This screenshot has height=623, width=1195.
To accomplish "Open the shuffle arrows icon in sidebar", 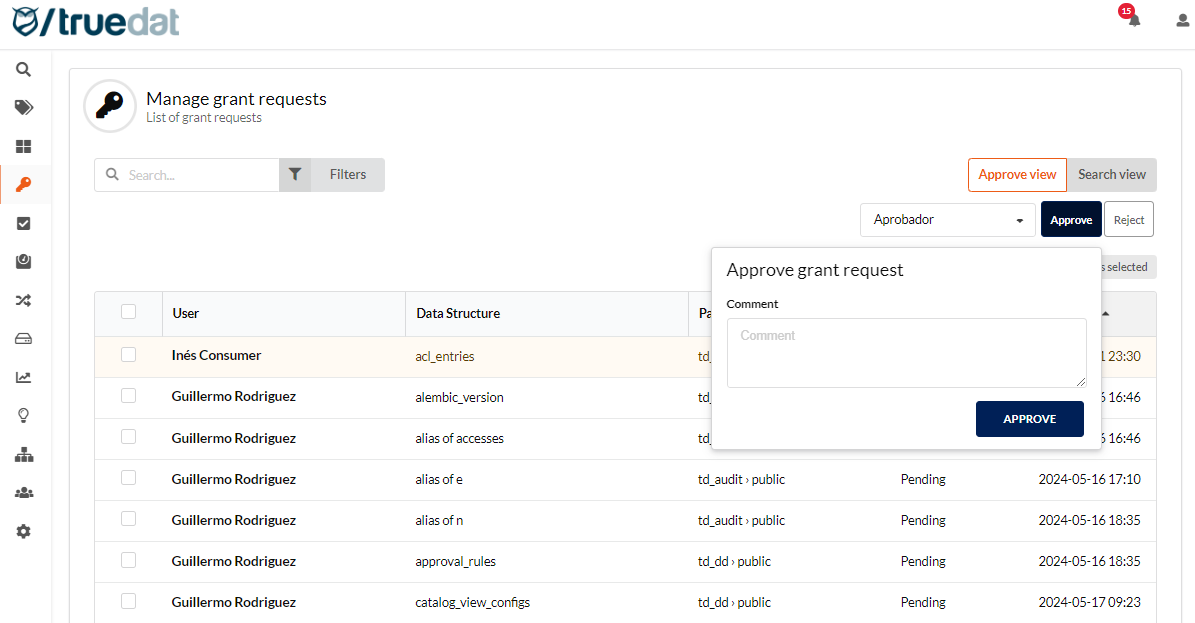I will (23, 300).
